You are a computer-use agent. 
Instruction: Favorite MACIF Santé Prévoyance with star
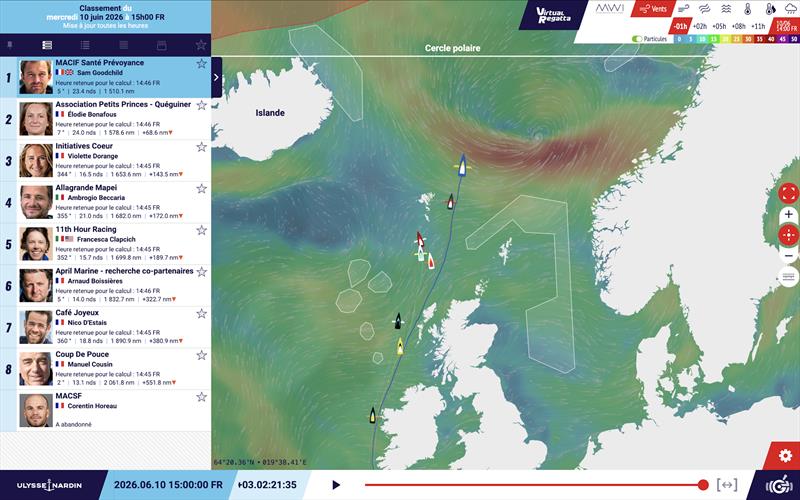(202, 63)
